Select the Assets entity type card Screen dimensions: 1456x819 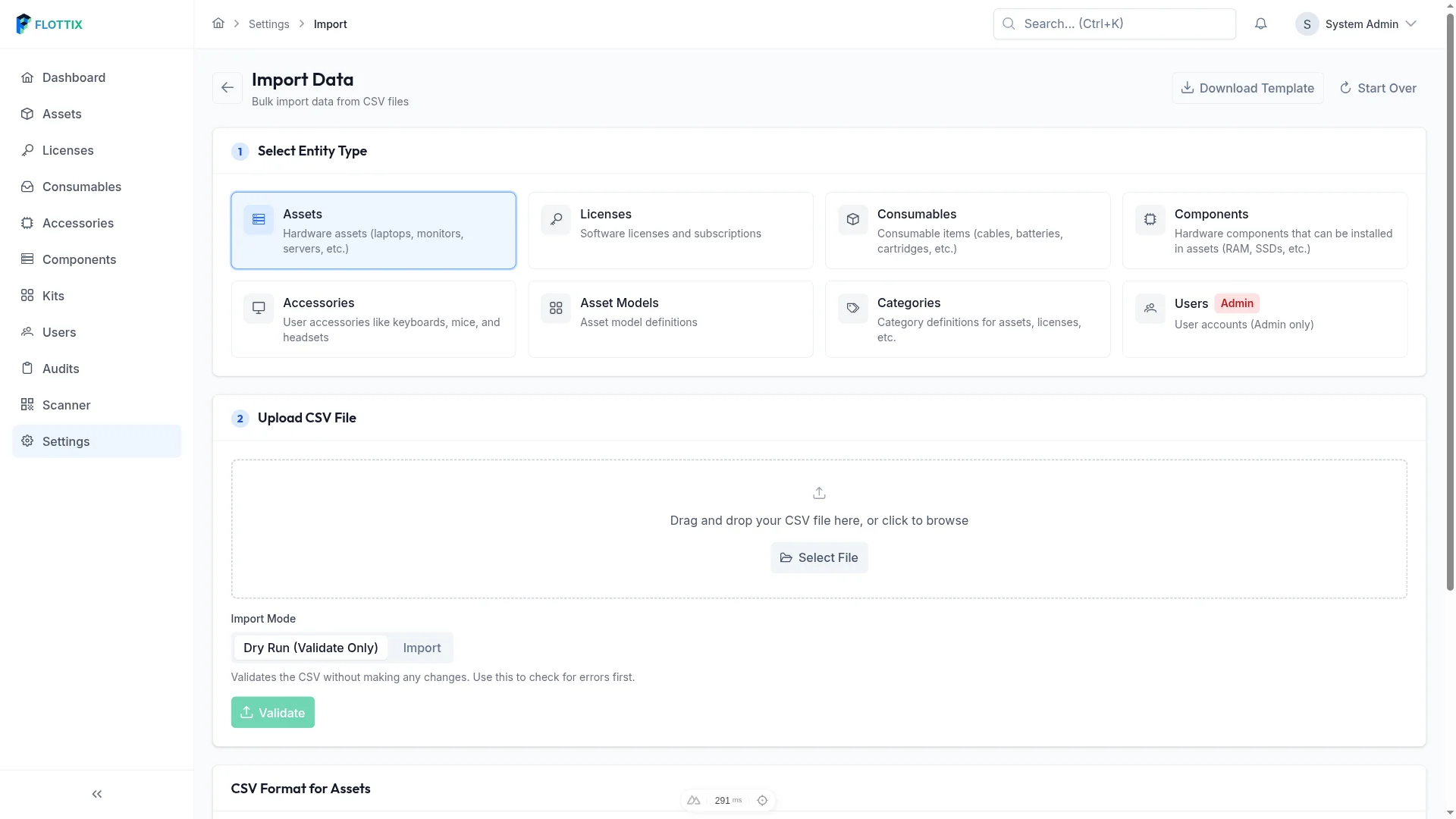coord(373,231)
